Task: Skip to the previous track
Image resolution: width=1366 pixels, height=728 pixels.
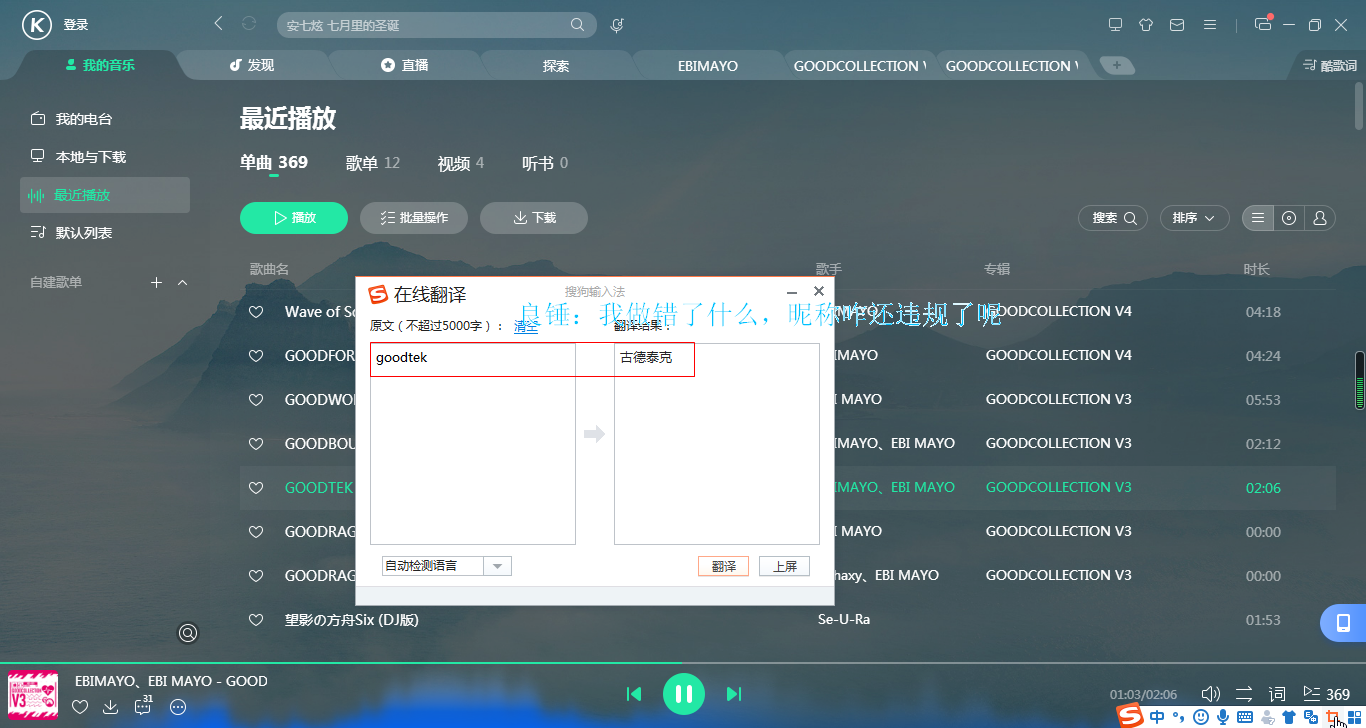Action: point(634,694)
